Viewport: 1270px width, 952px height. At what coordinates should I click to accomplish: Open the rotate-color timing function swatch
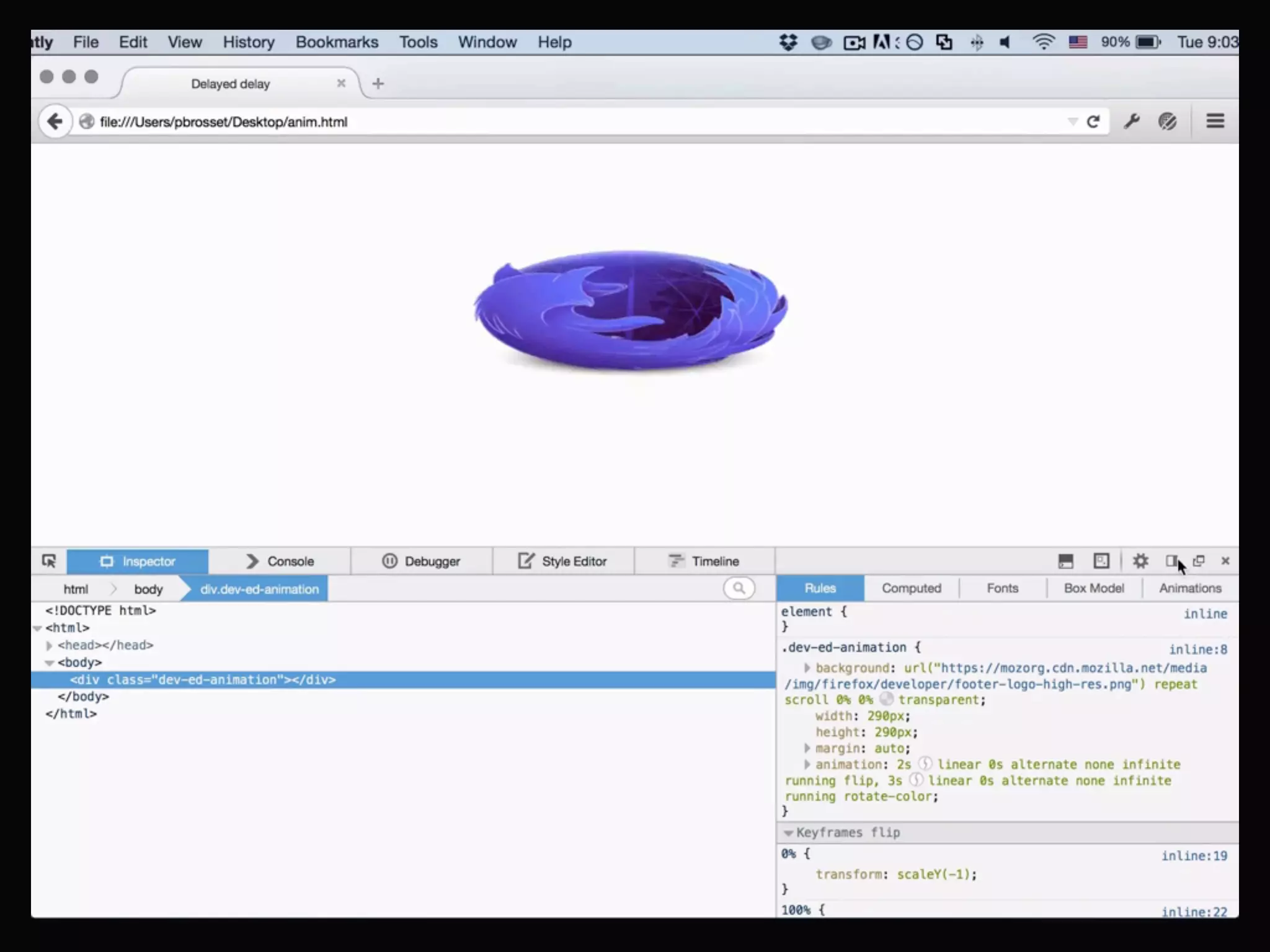click(915, 780)
